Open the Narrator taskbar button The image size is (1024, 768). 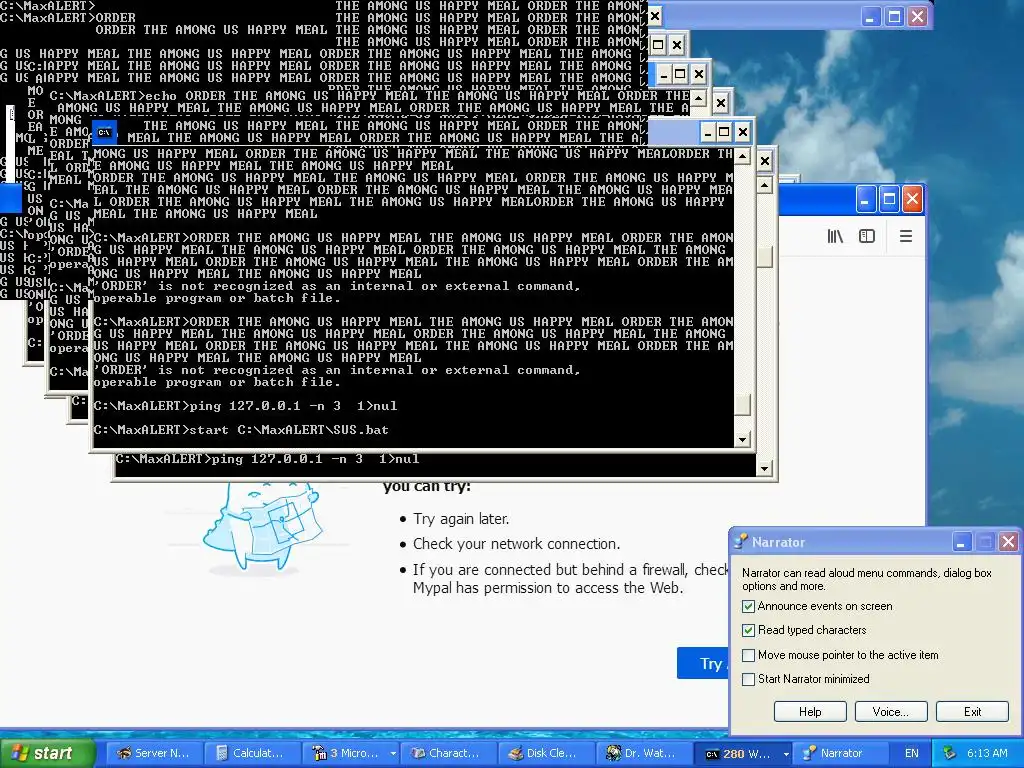click(840, 753)
